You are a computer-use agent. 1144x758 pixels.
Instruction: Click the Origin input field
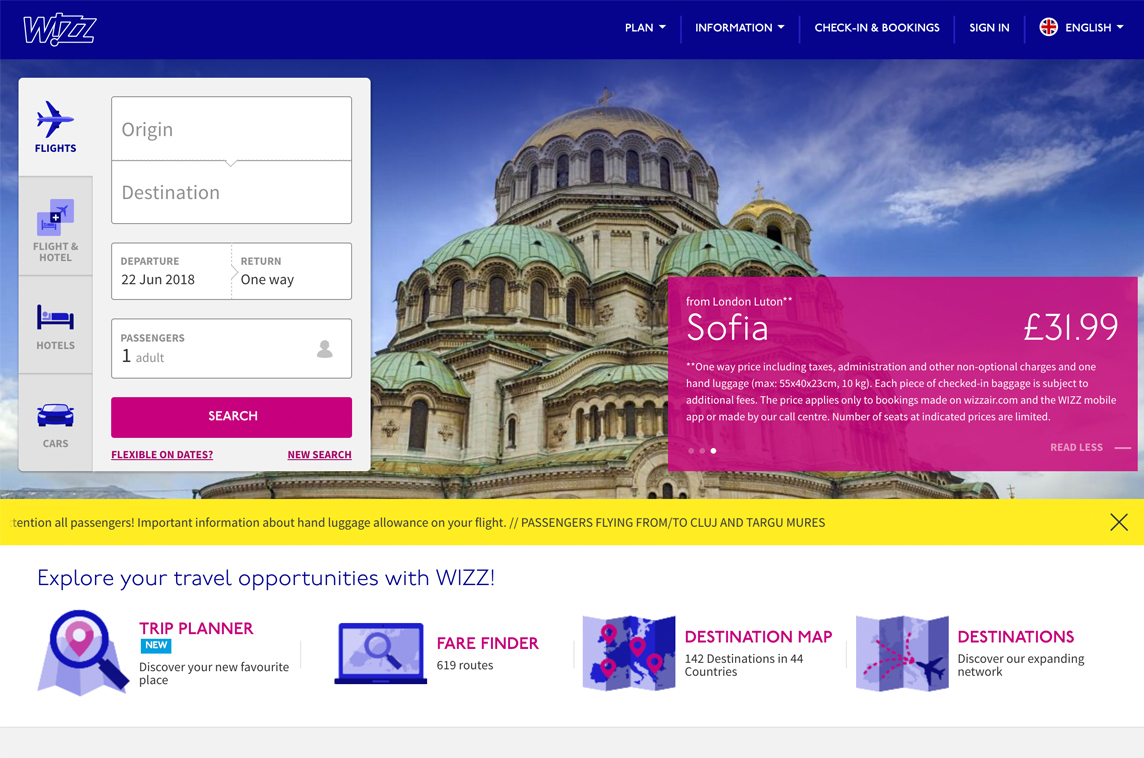231,129
